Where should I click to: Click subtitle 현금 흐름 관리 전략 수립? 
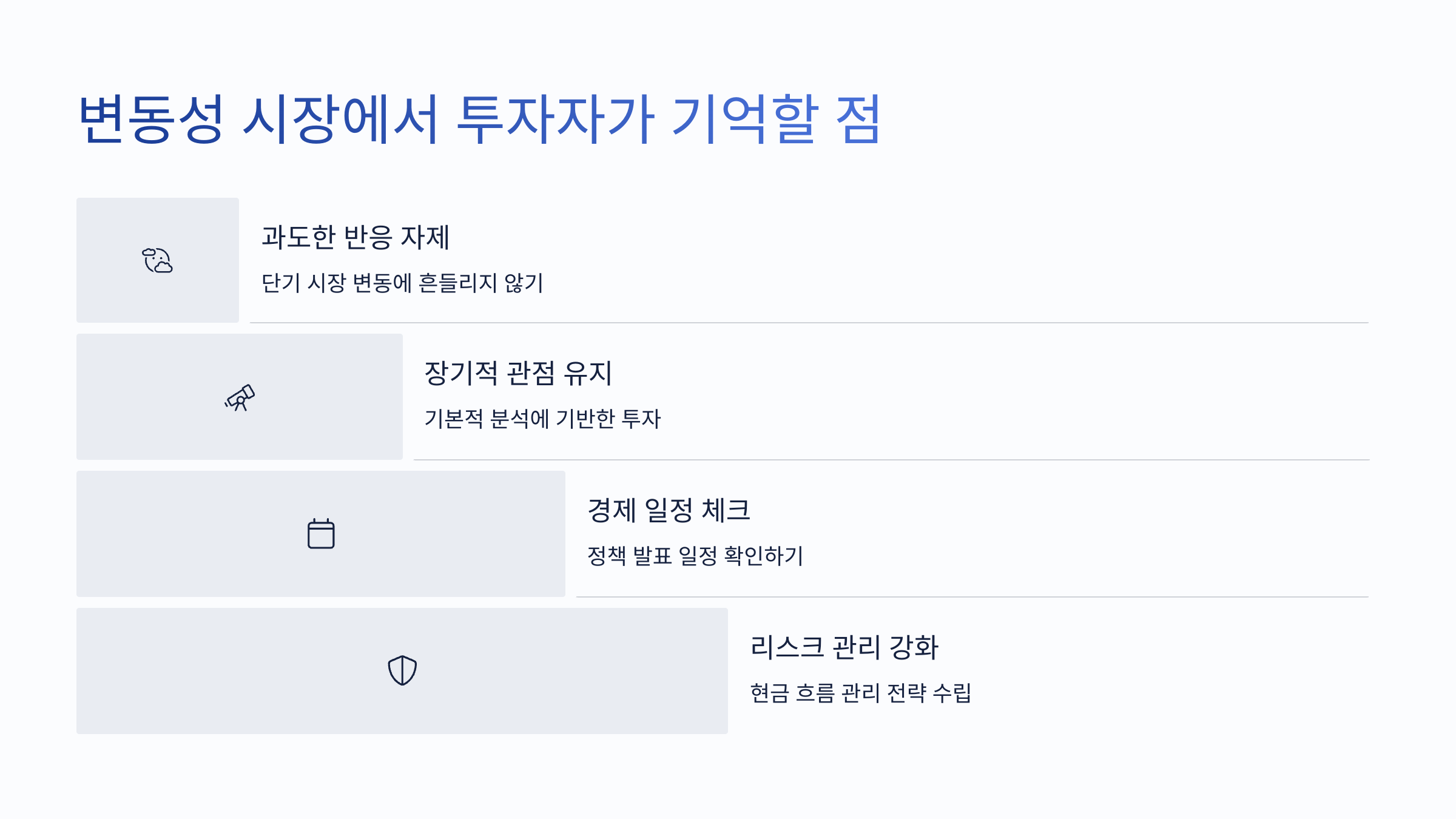click(861, 693)
